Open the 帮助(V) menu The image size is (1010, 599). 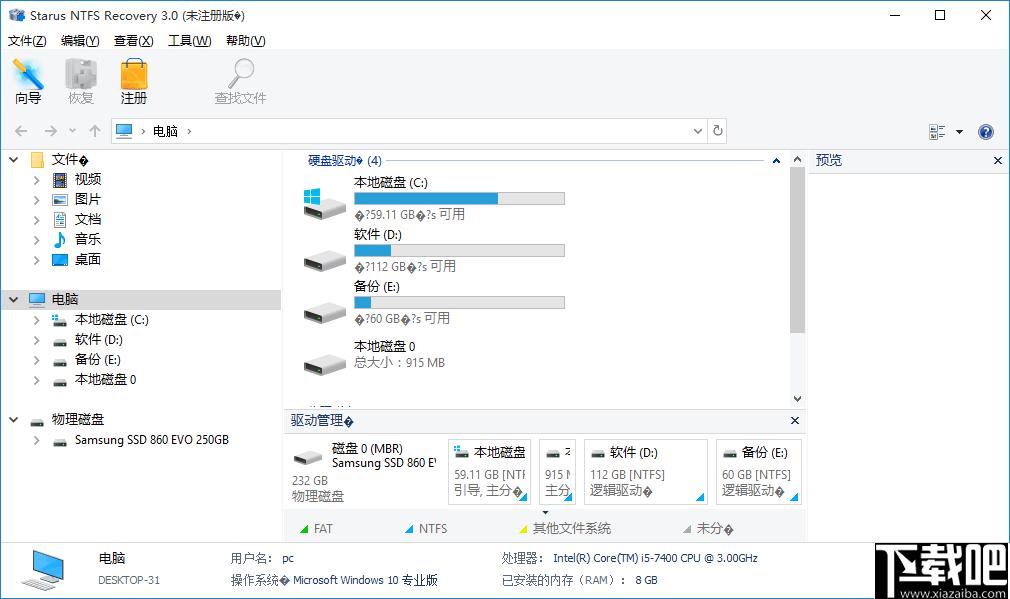(245, 41)
